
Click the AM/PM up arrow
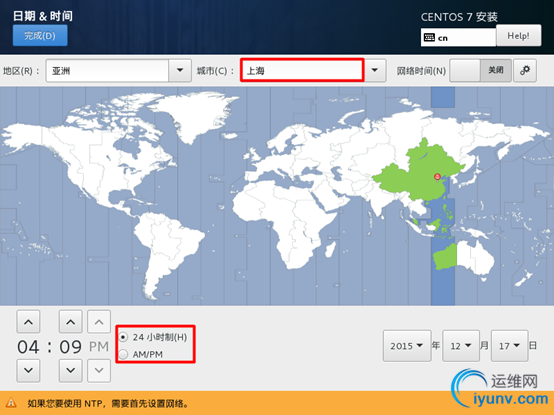point(99,322)
